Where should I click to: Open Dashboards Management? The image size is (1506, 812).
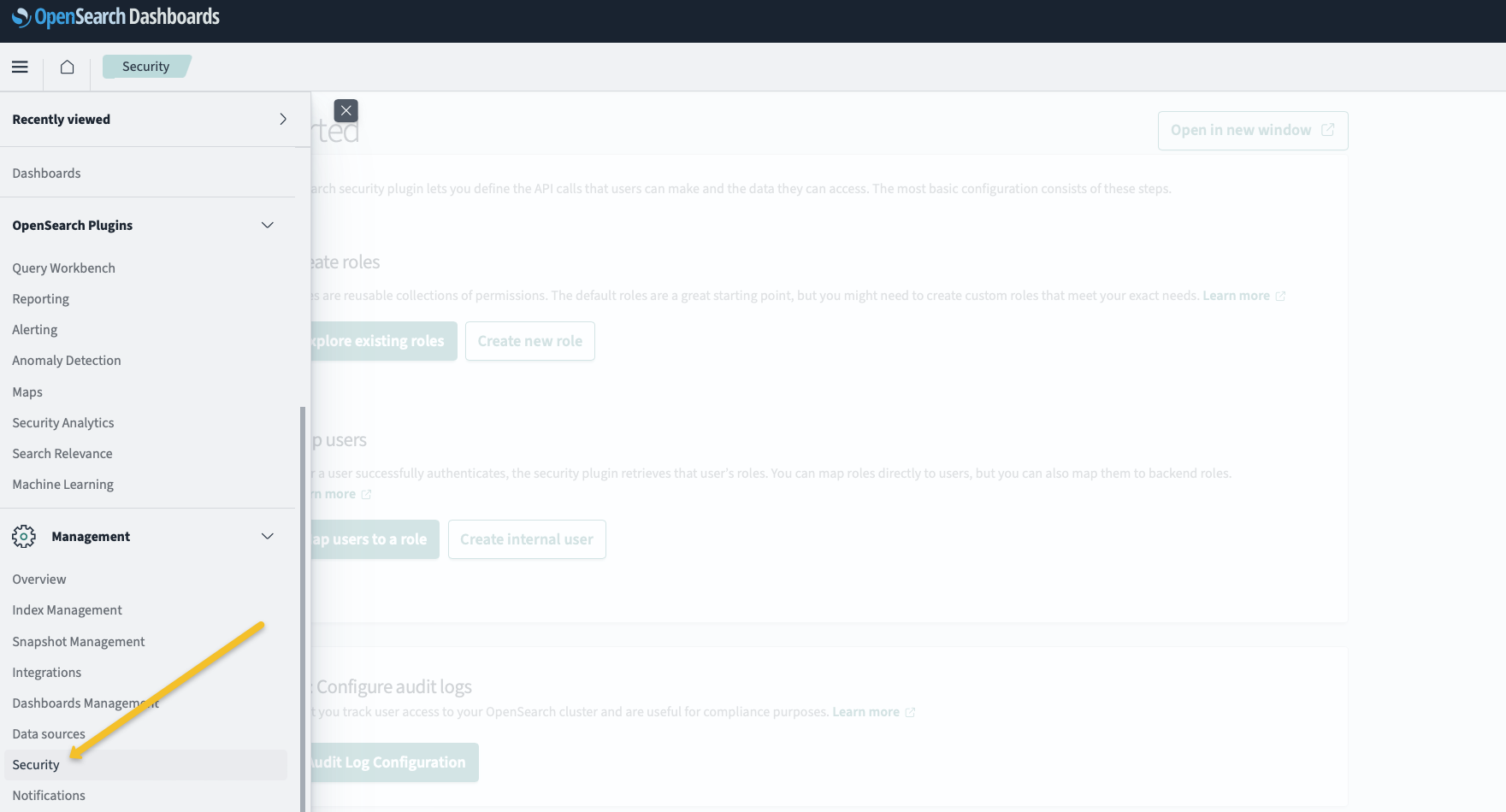tap(86, 703)
